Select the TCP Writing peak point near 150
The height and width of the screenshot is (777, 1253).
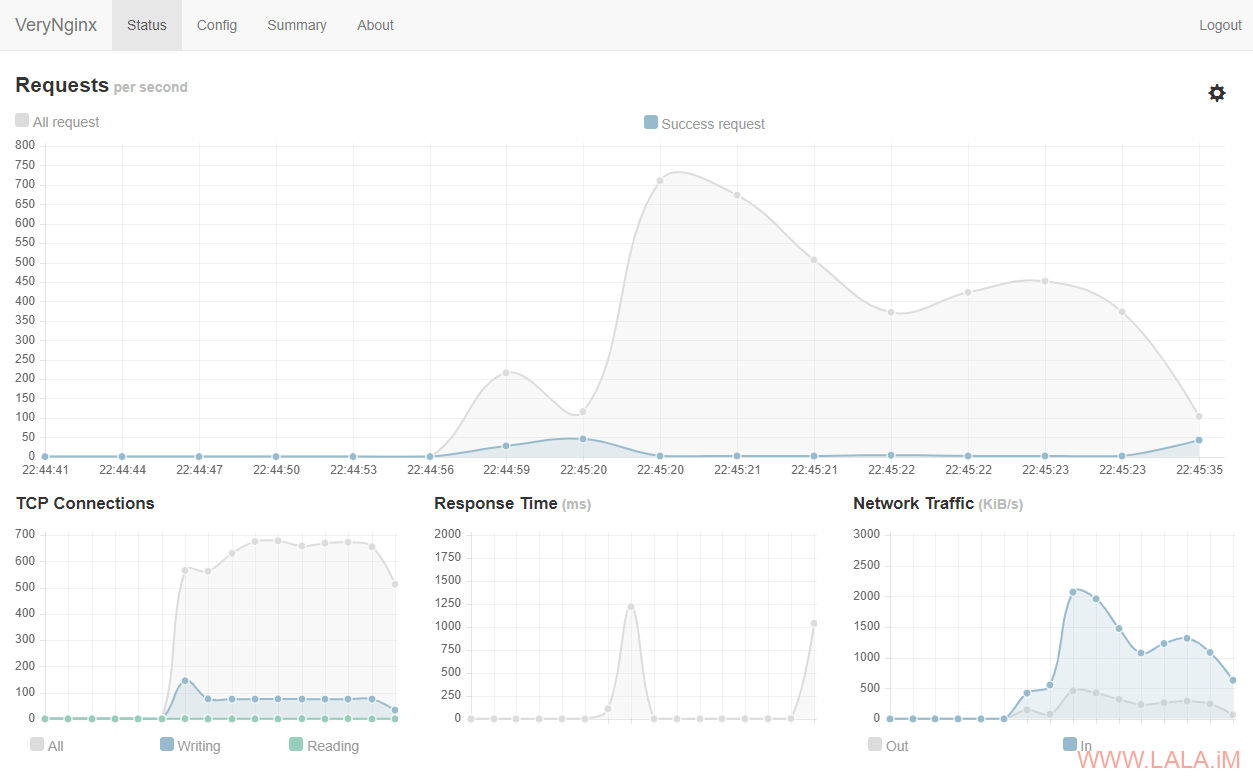pos(185,680)
